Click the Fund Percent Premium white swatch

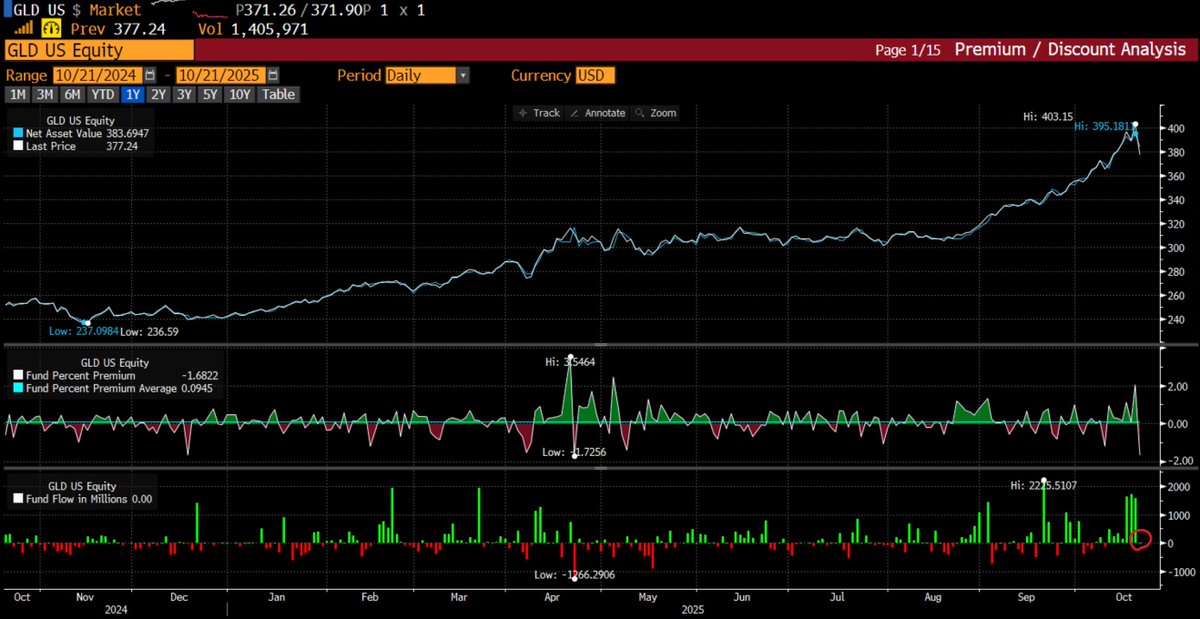[x=17, y=376]
